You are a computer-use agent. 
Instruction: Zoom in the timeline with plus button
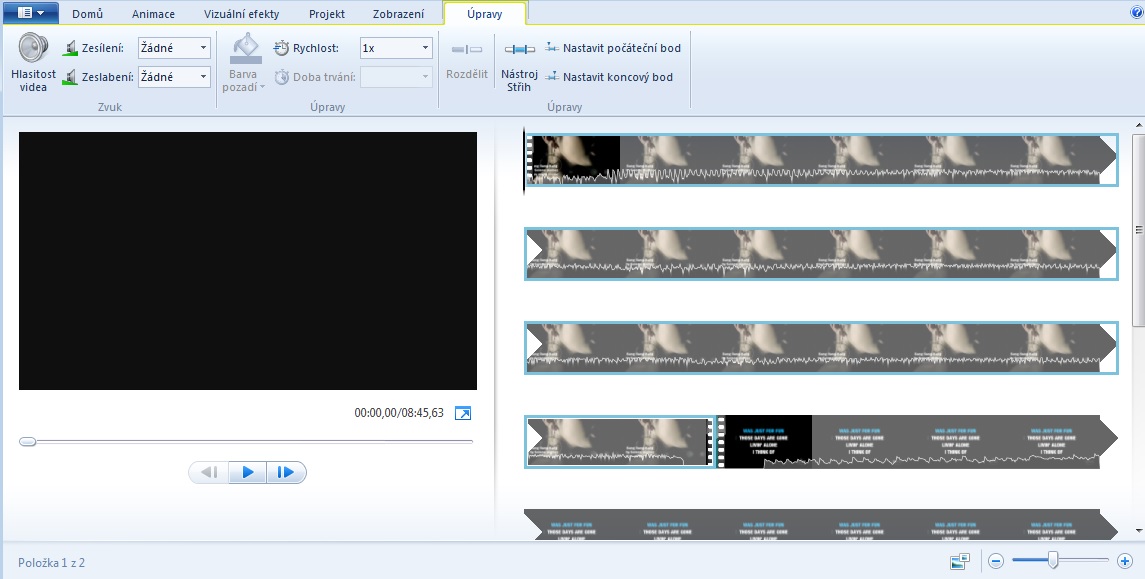coord(1125,561)
